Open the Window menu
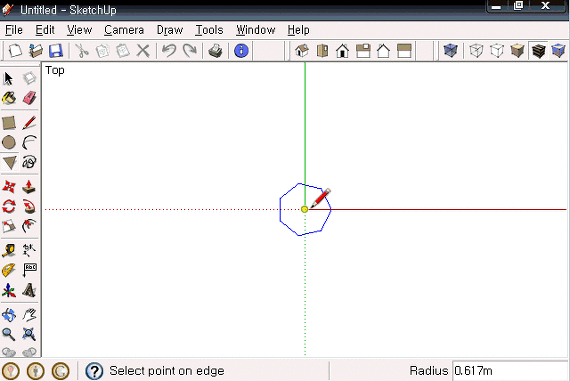Viewport: 570px width, 381px height. (x=256, y=30)
